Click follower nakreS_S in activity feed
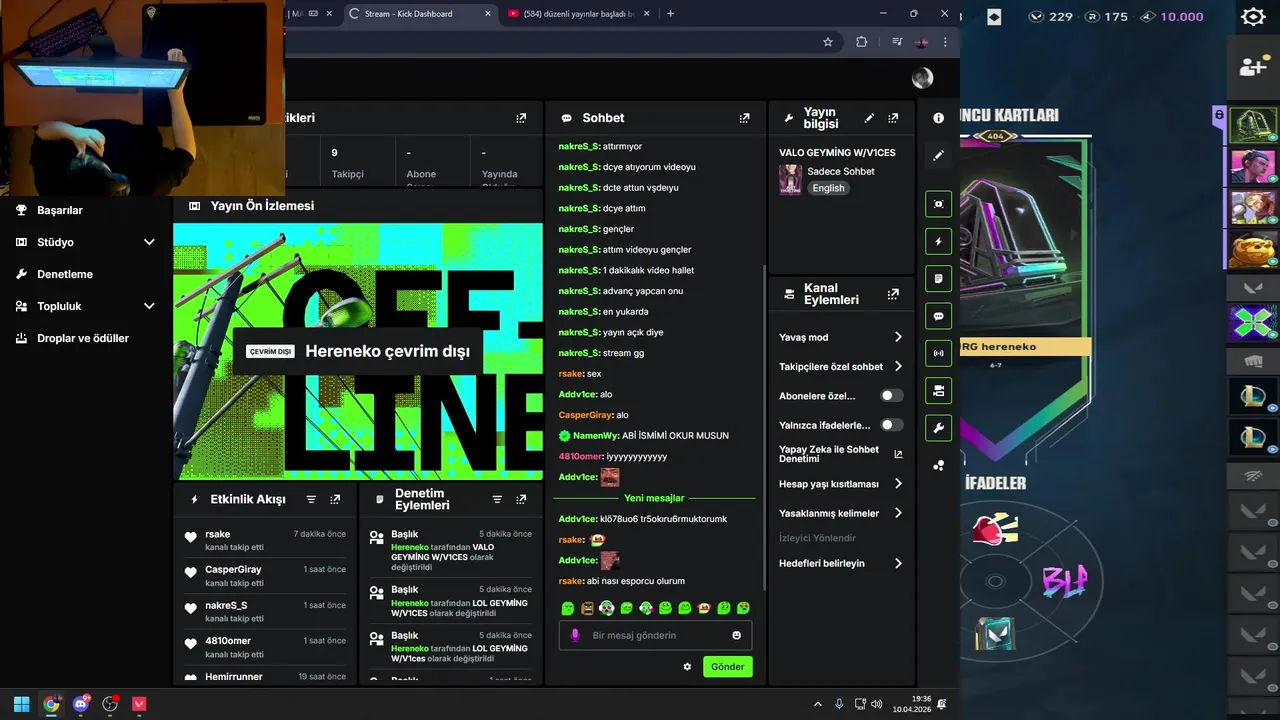 point(226,605)
